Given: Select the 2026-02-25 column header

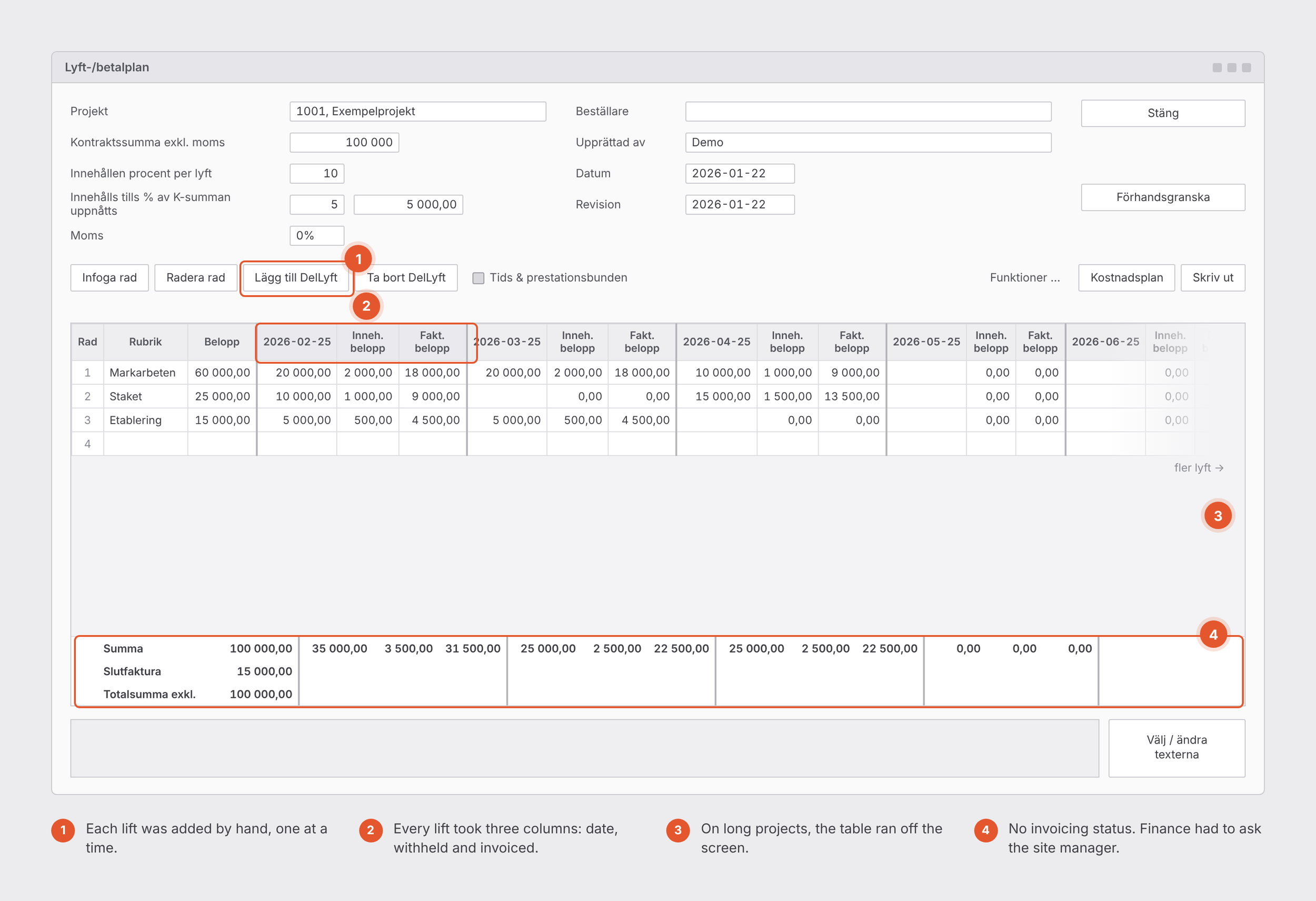Looking at the screenshot, I should click(297, 342).
